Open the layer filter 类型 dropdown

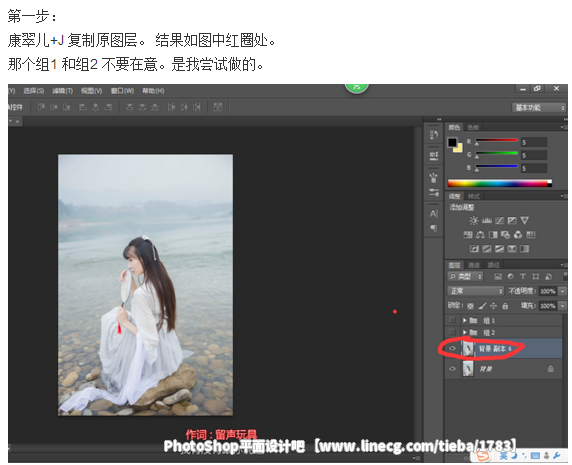click(x=465, y=276)
